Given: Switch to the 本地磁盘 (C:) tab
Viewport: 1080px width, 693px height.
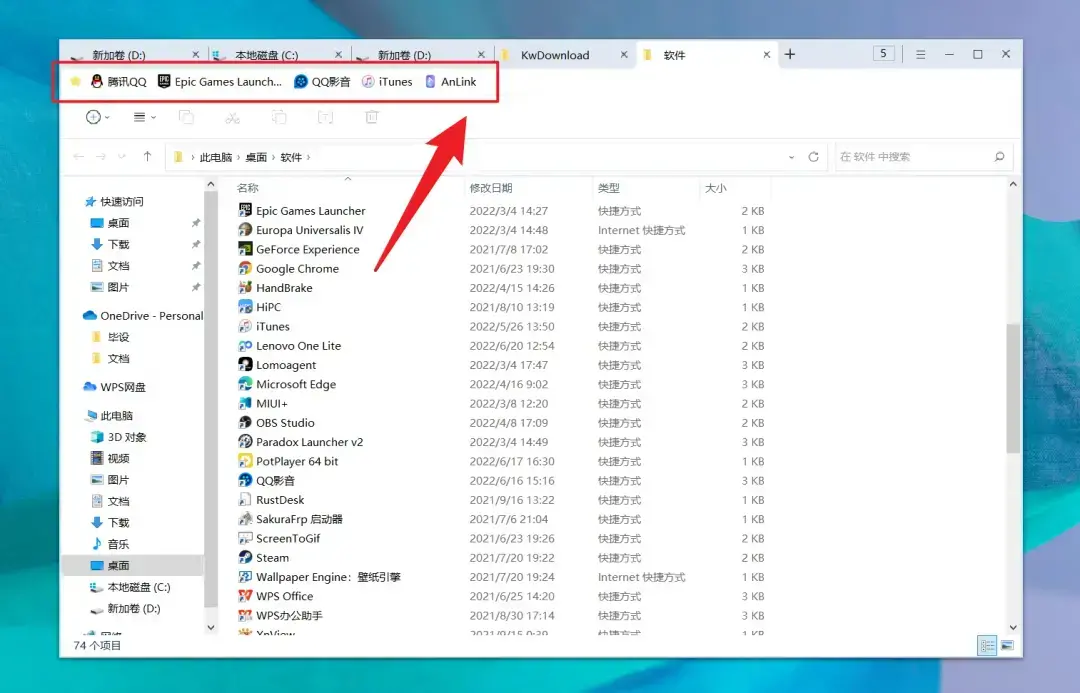Looking at the screenshot, I should [x=266, y=55].
